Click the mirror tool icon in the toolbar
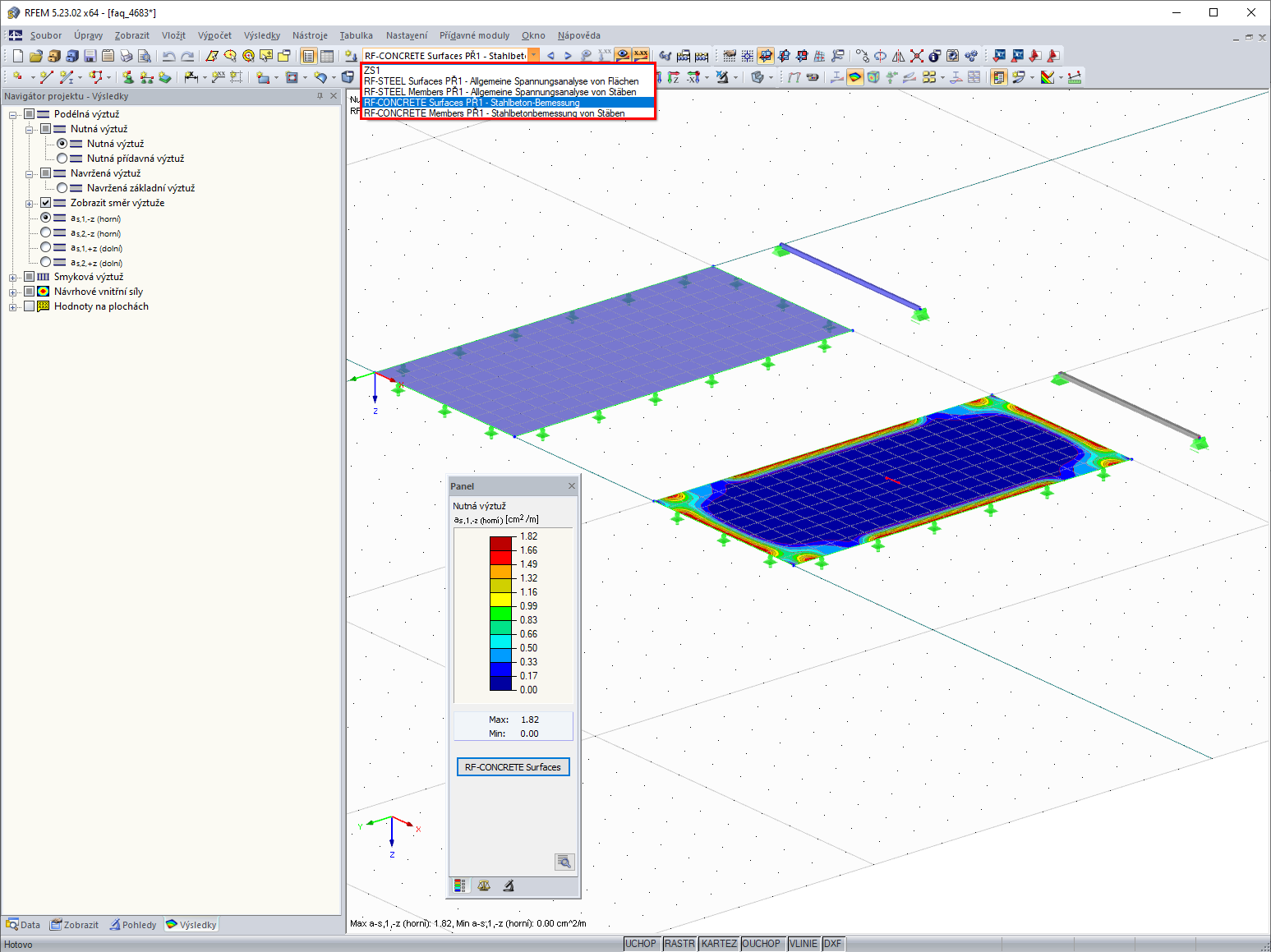The height and width of the screenshot is (952, 1271). pyautogui.click(x=899, y=56)
